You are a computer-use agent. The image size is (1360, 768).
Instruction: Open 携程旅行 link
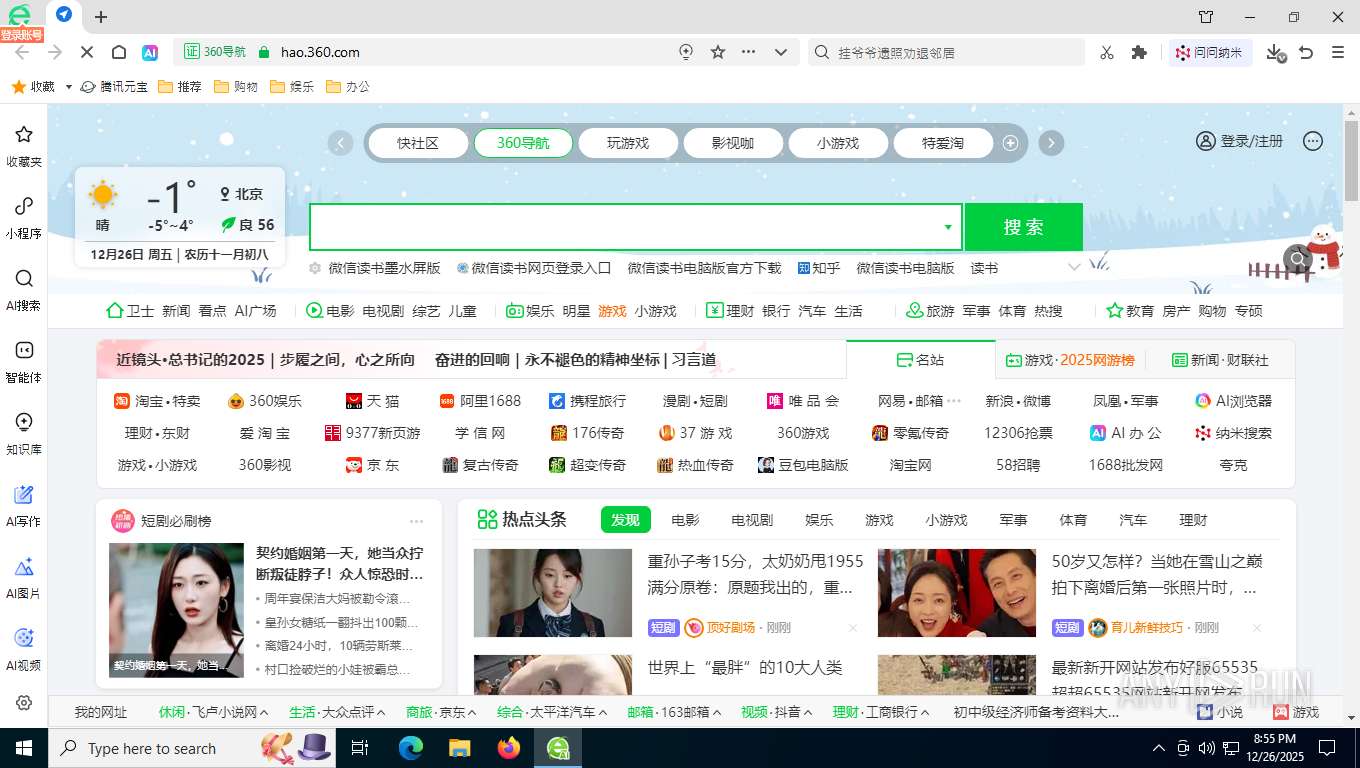[587, 401]
